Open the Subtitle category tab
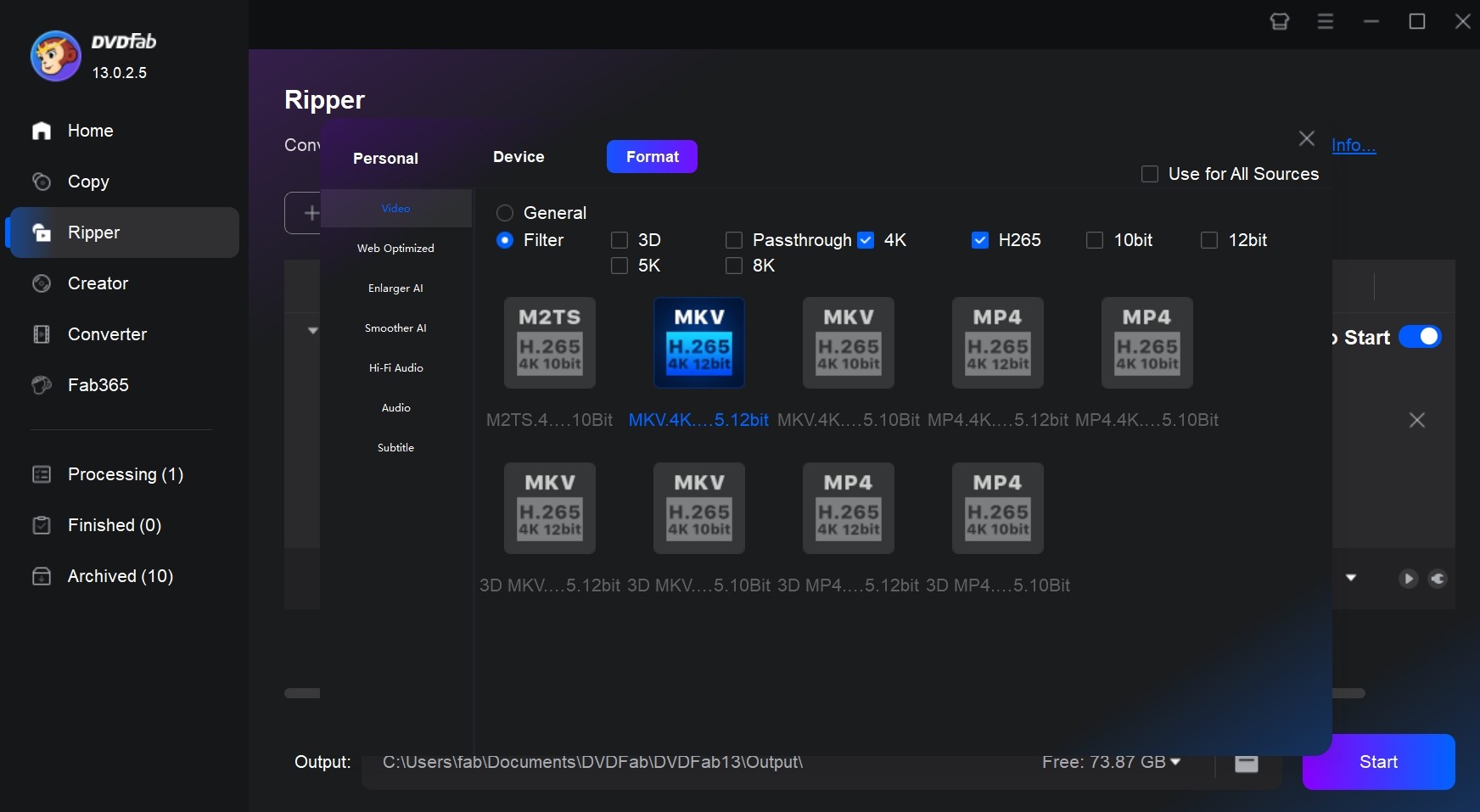1480x812 pixels. tap(395, 447)
